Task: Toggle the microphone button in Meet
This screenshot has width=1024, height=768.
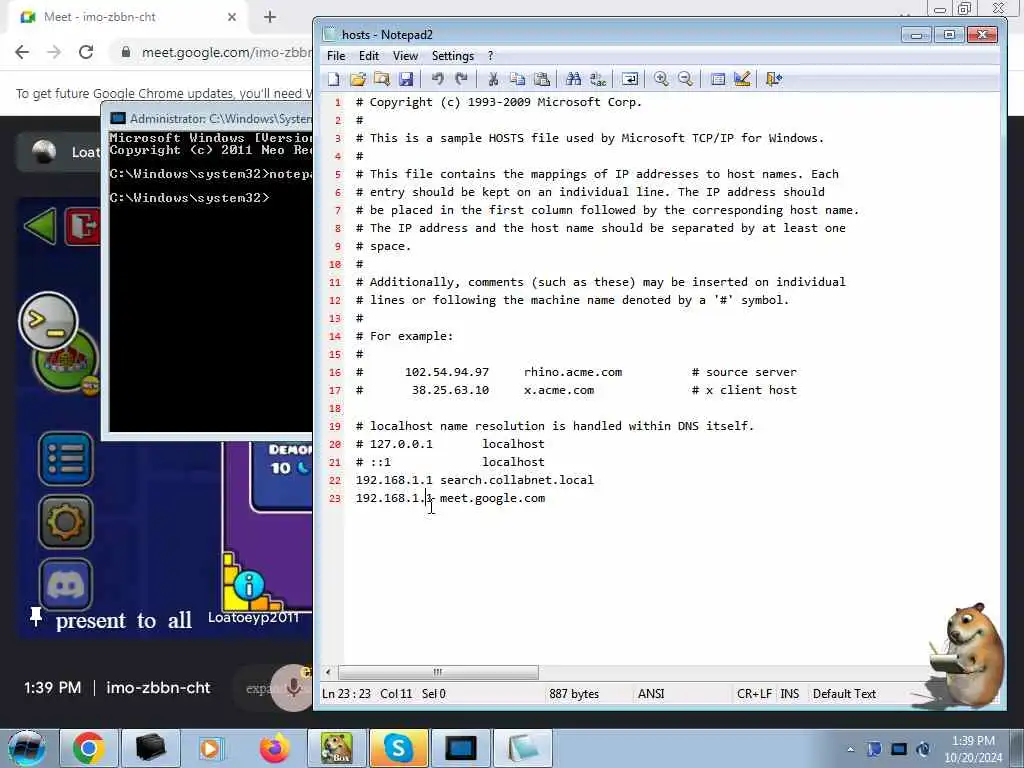Action: tap(293, 688)
